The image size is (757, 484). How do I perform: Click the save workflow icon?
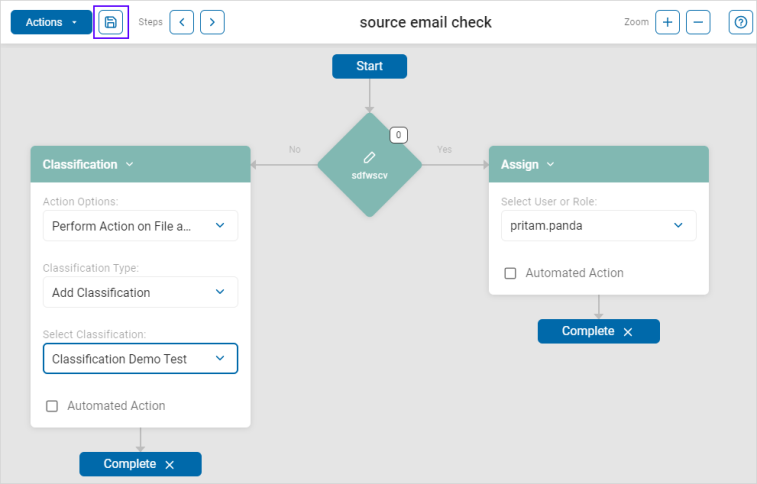(x=111, y=22)
